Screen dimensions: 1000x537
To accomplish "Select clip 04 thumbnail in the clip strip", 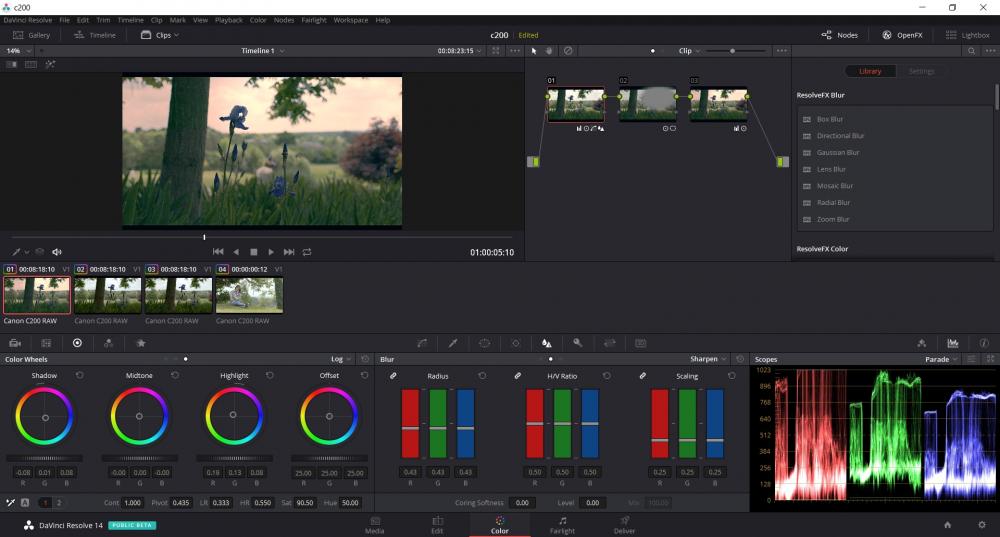I will coord(249,295).
